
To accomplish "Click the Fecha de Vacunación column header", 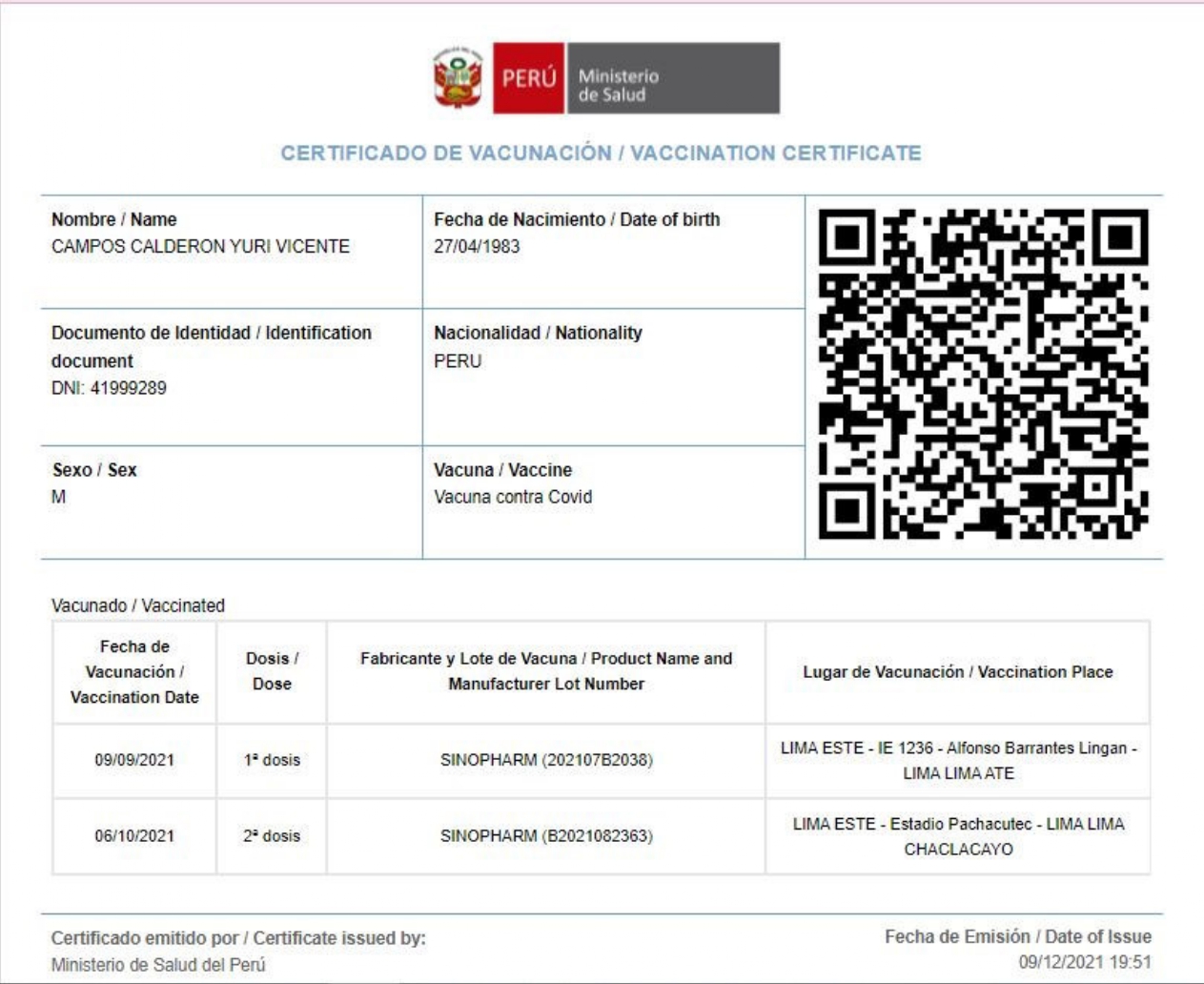I will click(x=134, y=671).
